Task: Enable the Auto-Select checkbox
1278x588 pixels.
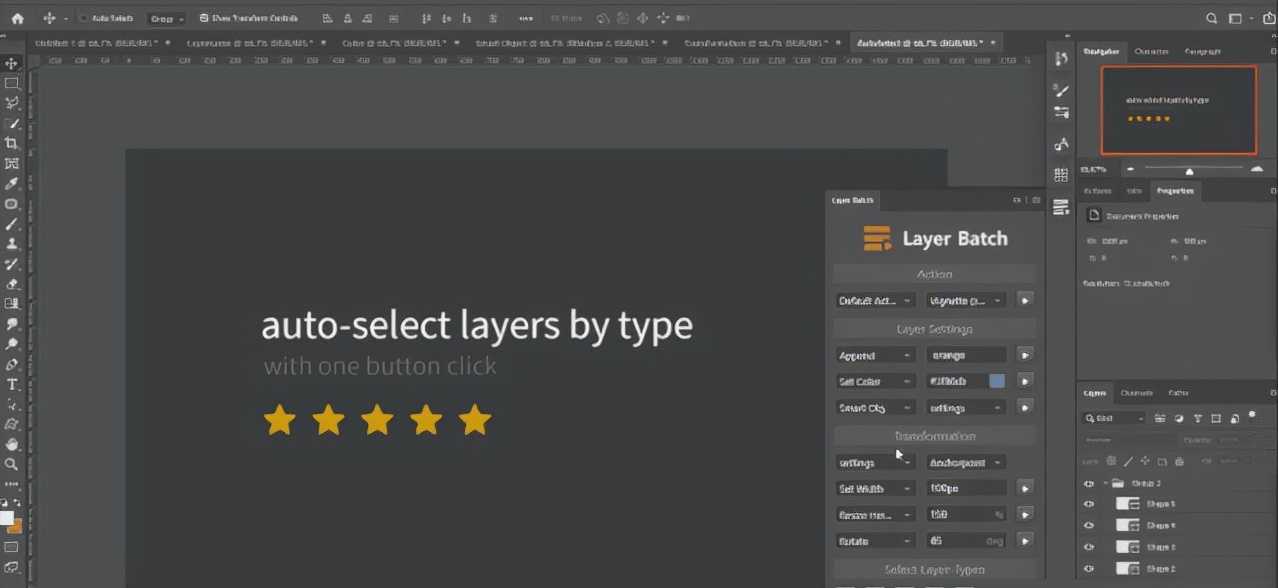Action: tap(83, 18)
